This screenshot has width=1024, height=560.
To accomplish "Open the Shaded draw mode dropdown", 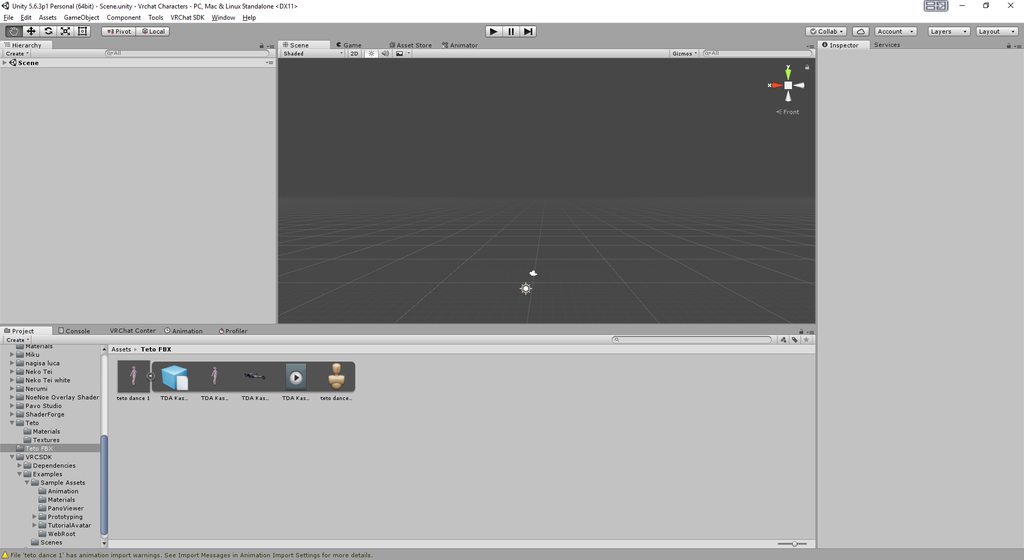I will 313,54.
